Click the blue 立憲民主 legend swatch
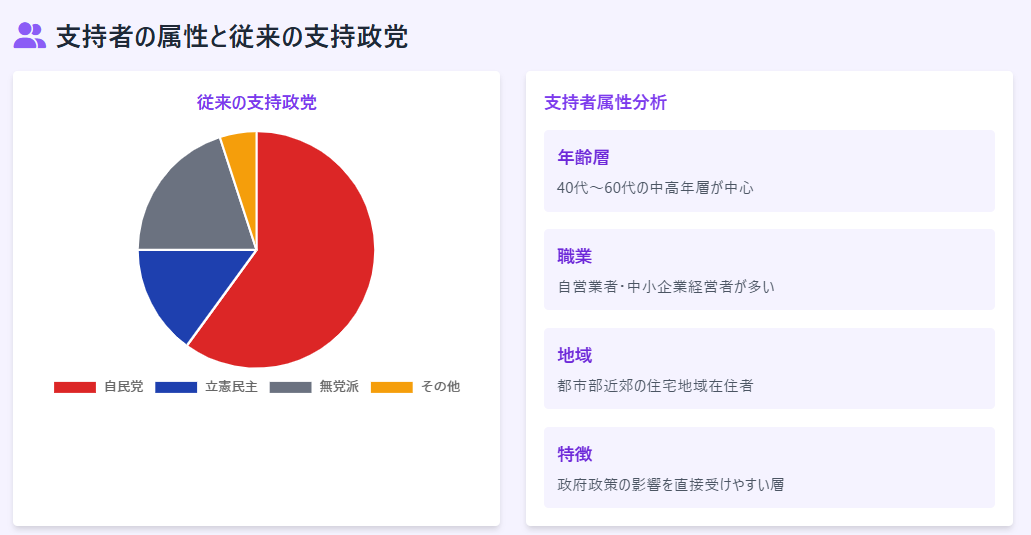The height and width of the screenshot is (535, 1031). pos(176,387)
